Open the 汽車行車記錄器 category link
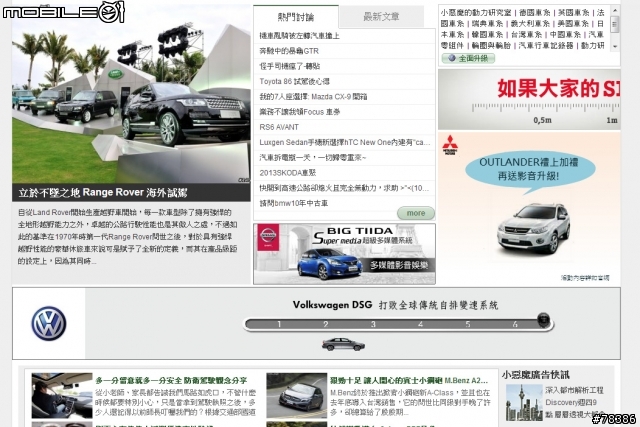640x427 pixels. click(x=546, y=46)
